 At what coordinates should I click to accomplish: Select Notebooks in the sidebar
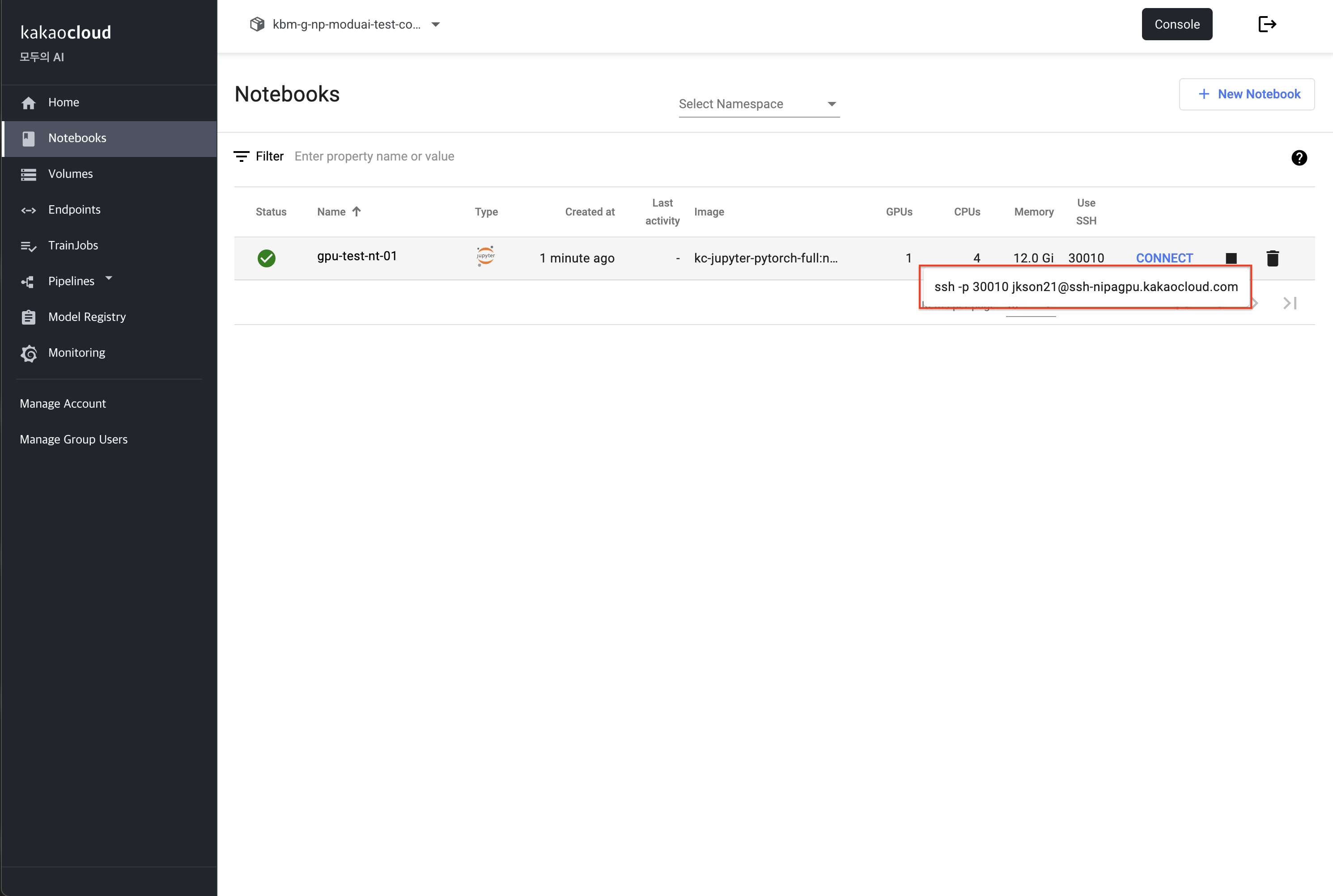click(109, 138)
